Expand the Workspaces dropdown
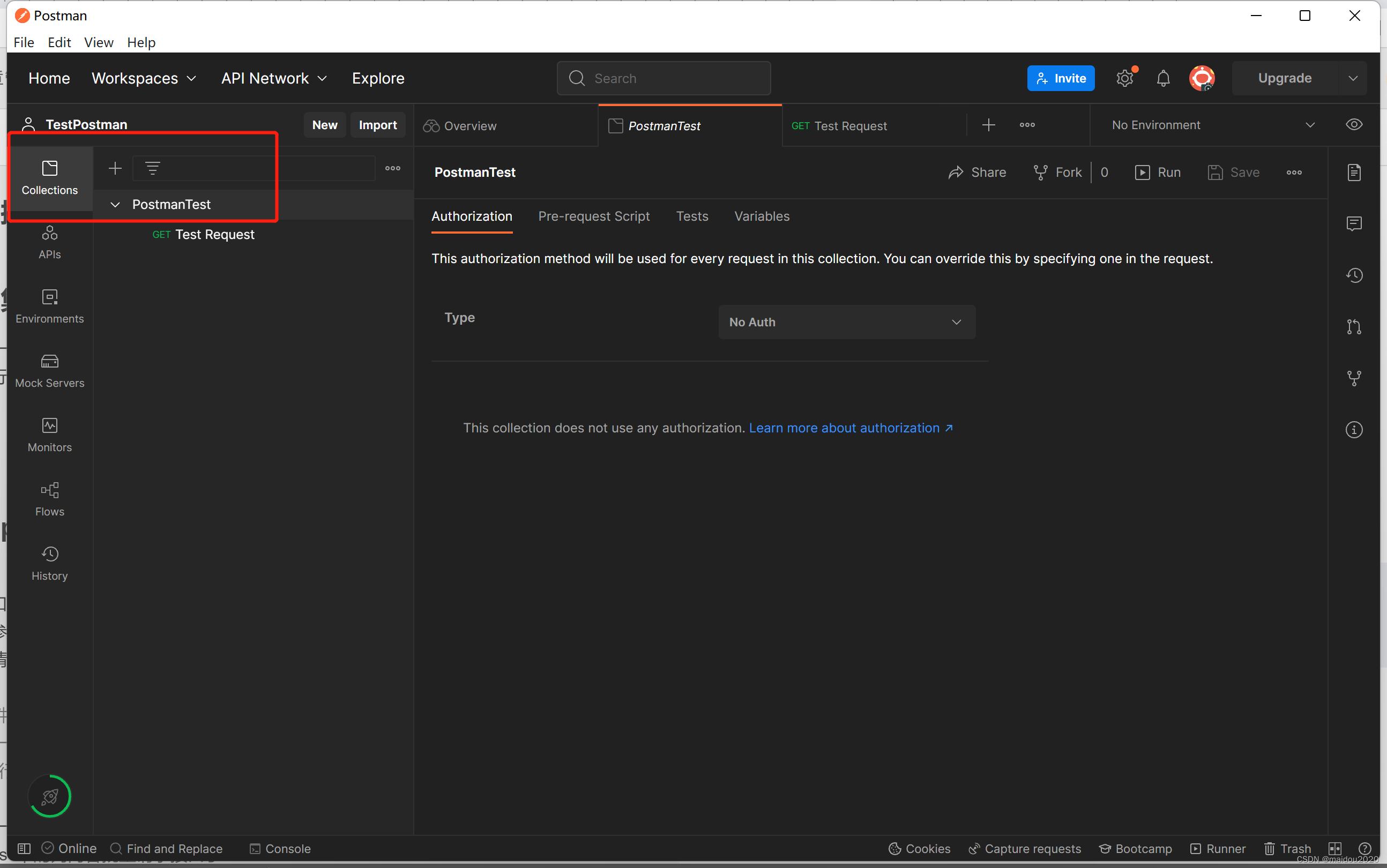This screenshot has height=868, width=1387. click(144, 78)
